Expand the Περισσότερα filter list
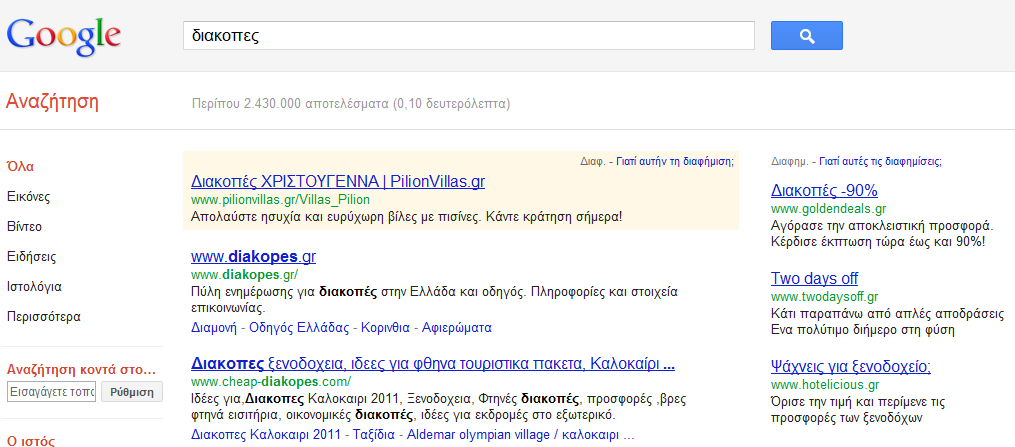Image resolution: width=1015 pixels, height=447 pixels. [x=43, y=317]
